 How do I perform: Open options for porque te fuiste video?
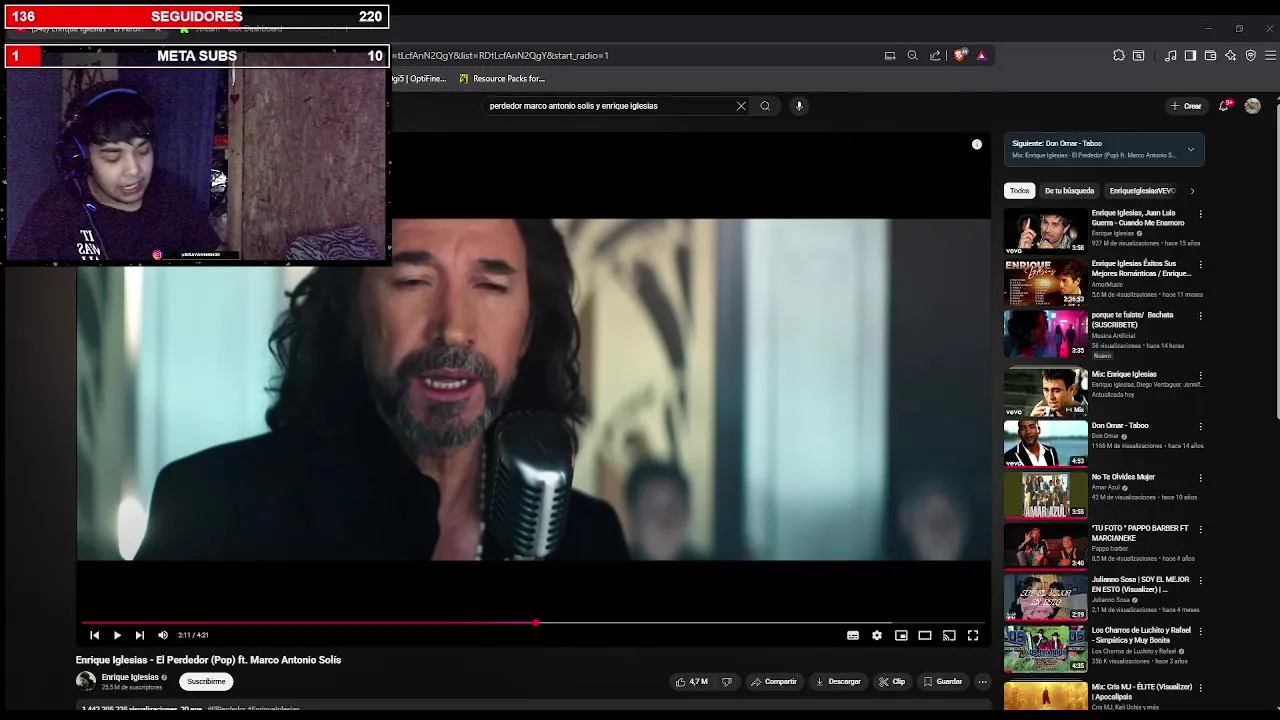click(x=1201, y=316)
